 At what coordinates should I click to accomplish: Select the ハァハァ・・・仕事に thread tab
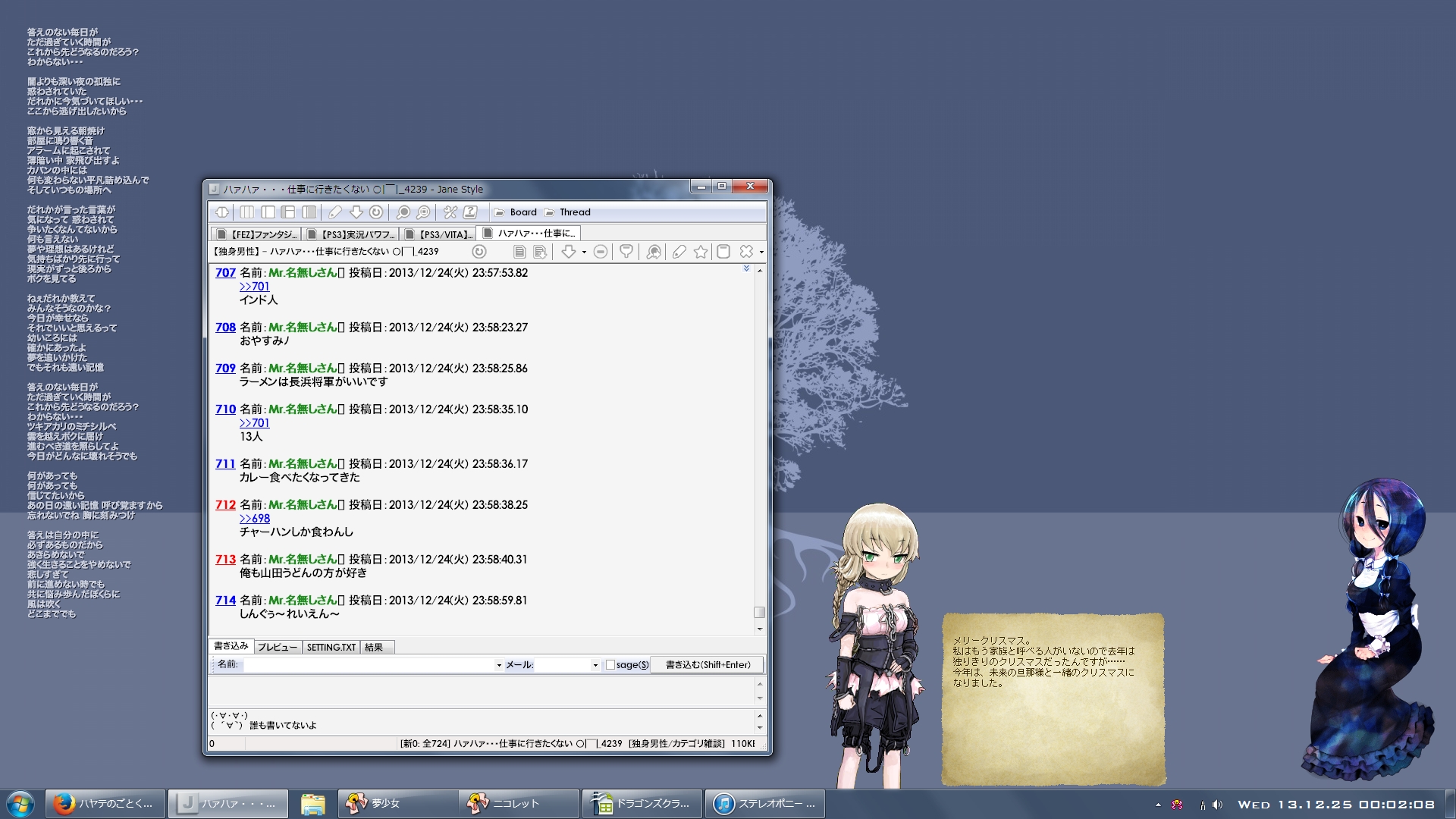529,233
